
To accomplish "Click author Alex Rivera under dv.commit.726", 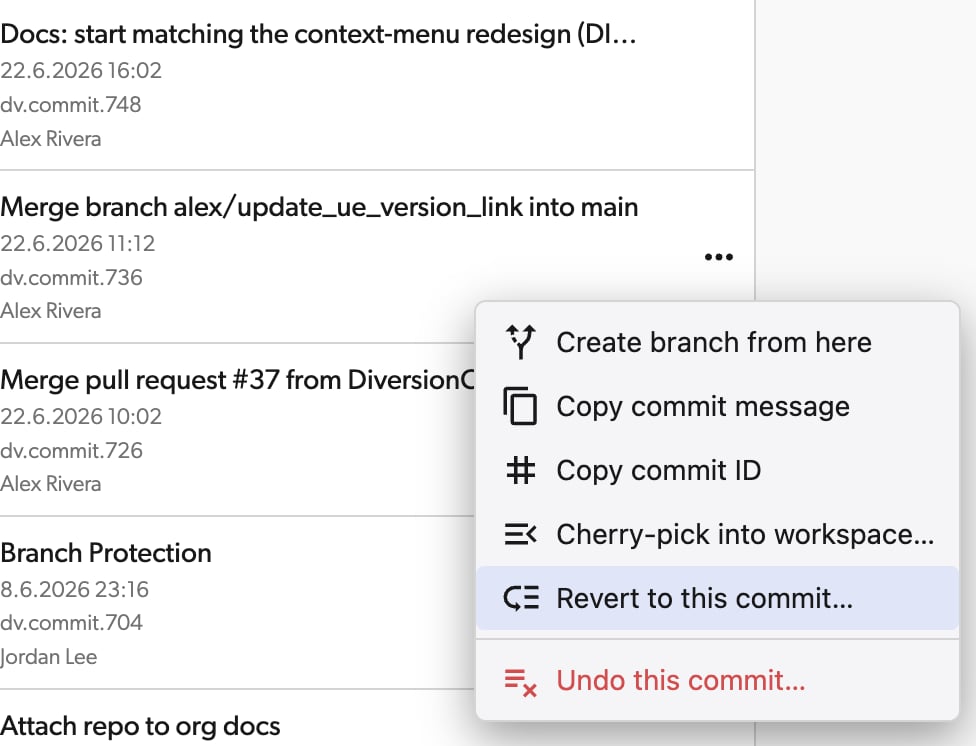I will pyautogui.click(x=50, y=484).
